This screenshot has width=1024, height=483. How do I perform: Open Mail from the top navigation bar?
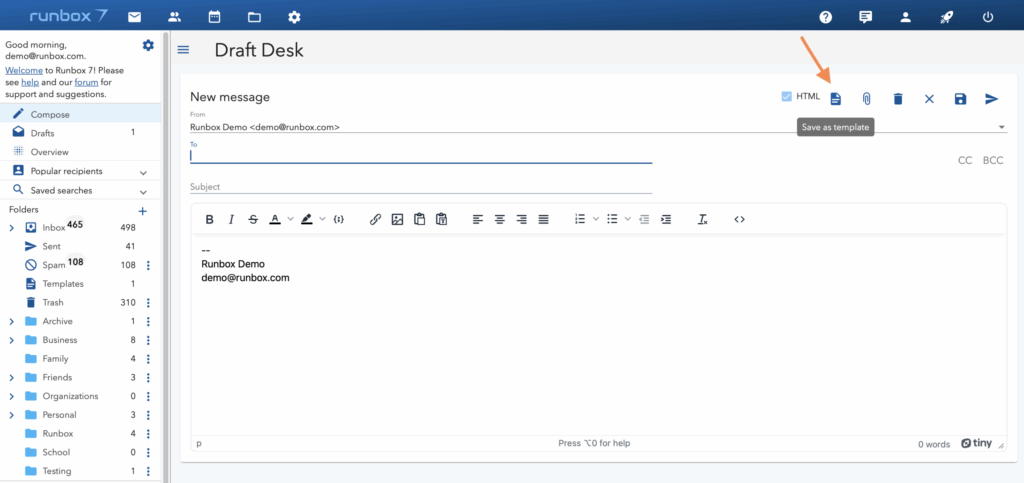coord(135,17)
